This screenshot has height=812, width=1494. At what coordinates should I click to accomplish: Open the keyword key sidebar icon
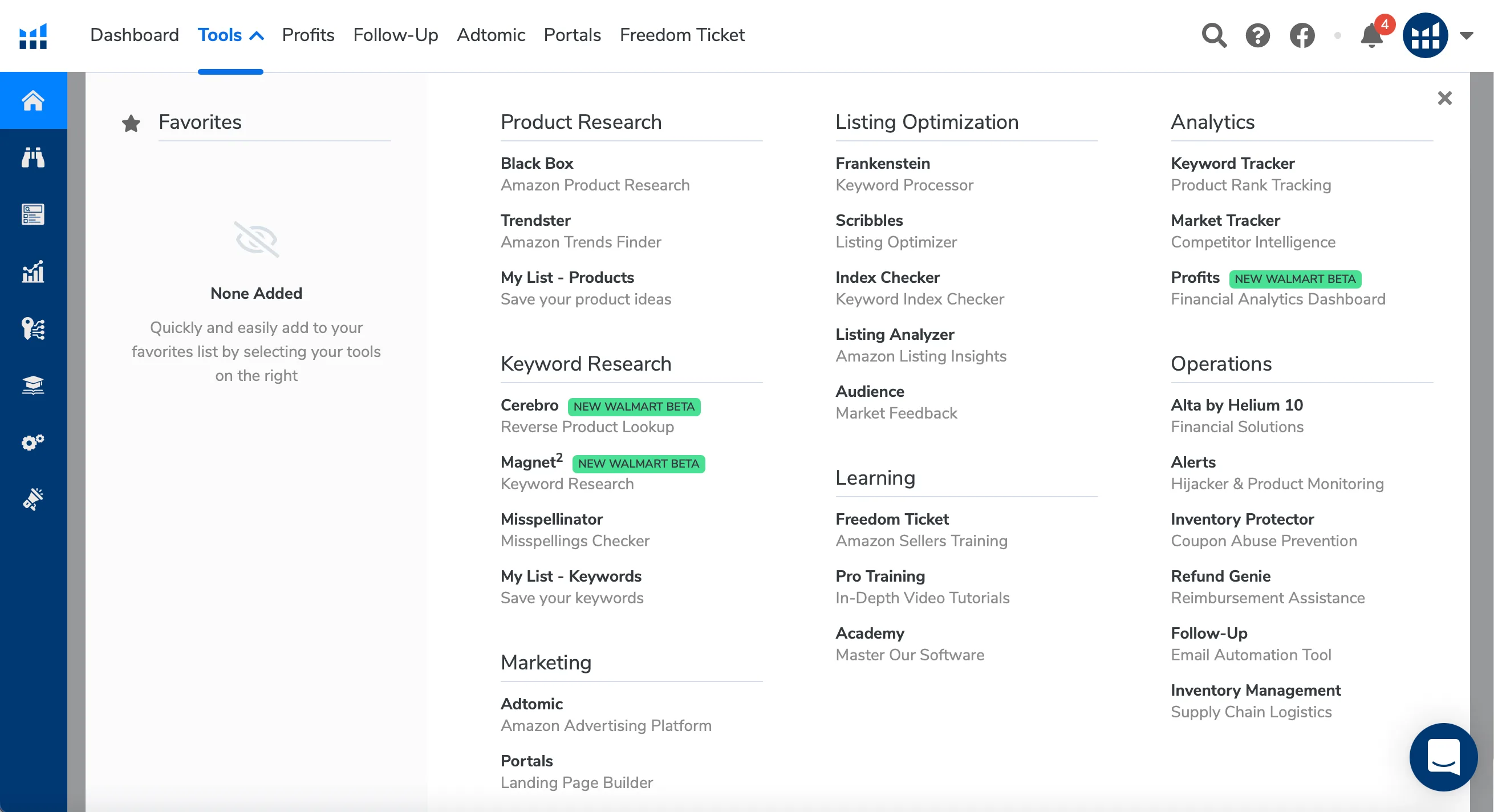coord(33,328)
